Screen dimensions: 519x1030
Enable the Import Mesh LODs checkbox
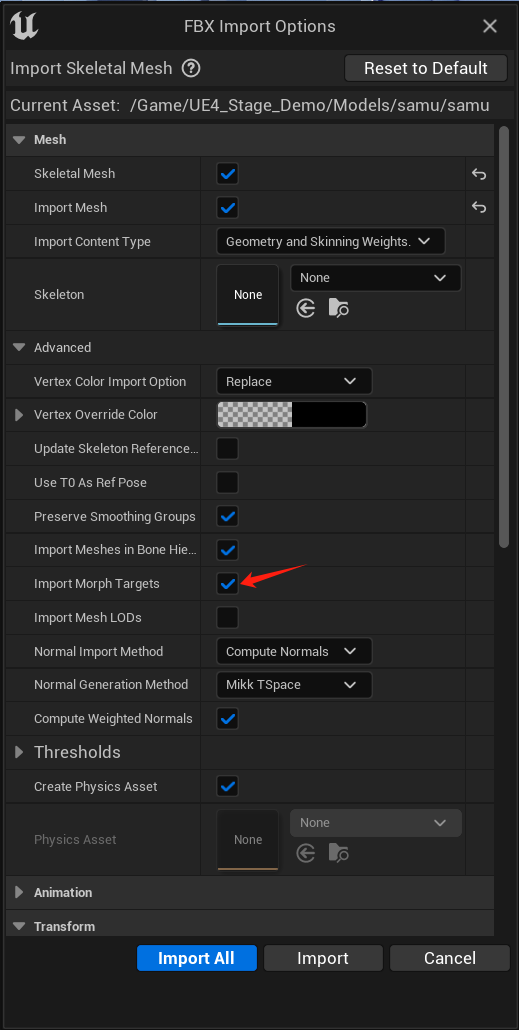(x=227, y=617)
